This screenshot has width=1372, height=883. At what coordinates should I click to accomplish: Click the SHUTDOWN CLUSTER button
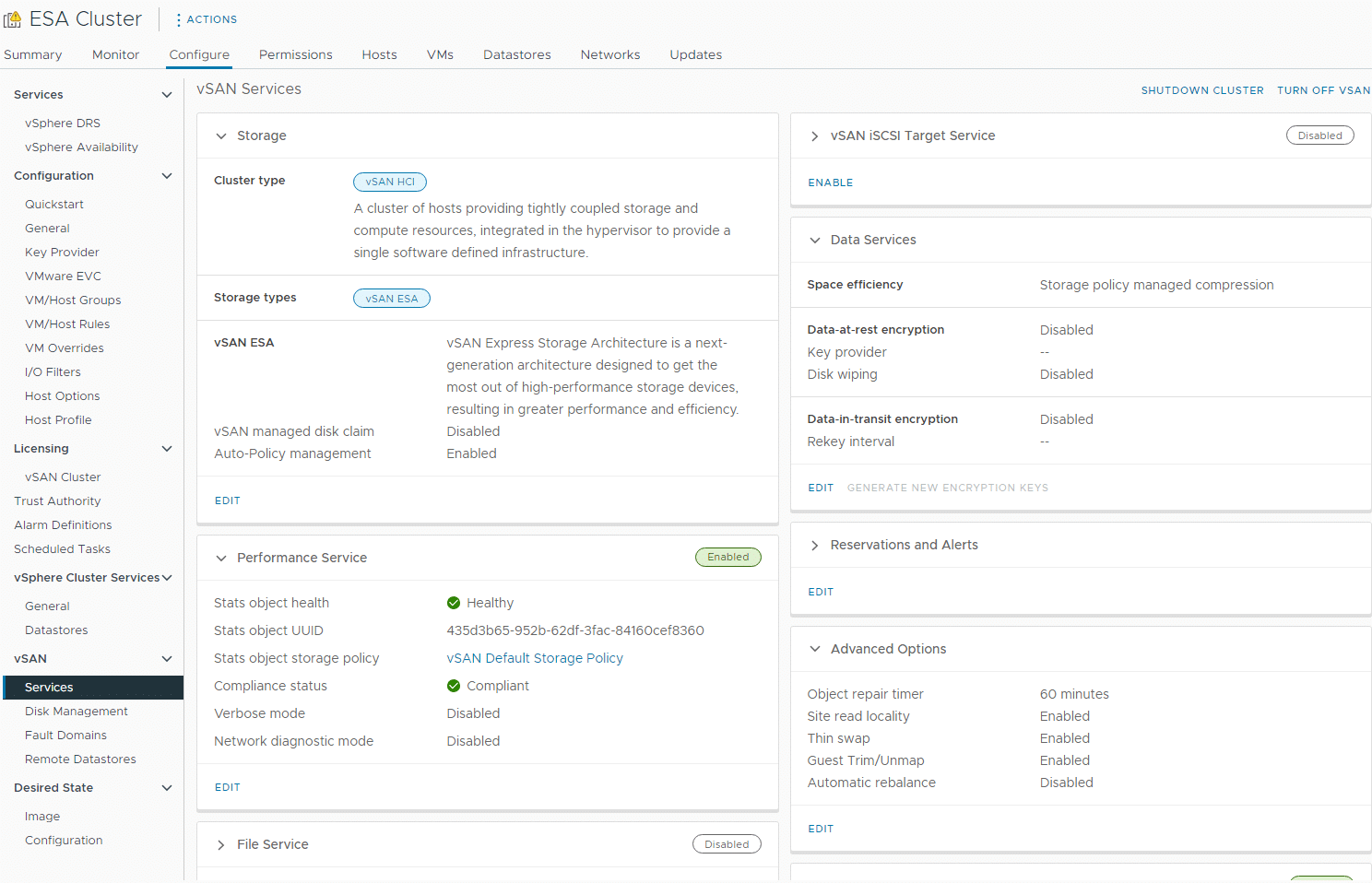click(x=1202, y=90)
